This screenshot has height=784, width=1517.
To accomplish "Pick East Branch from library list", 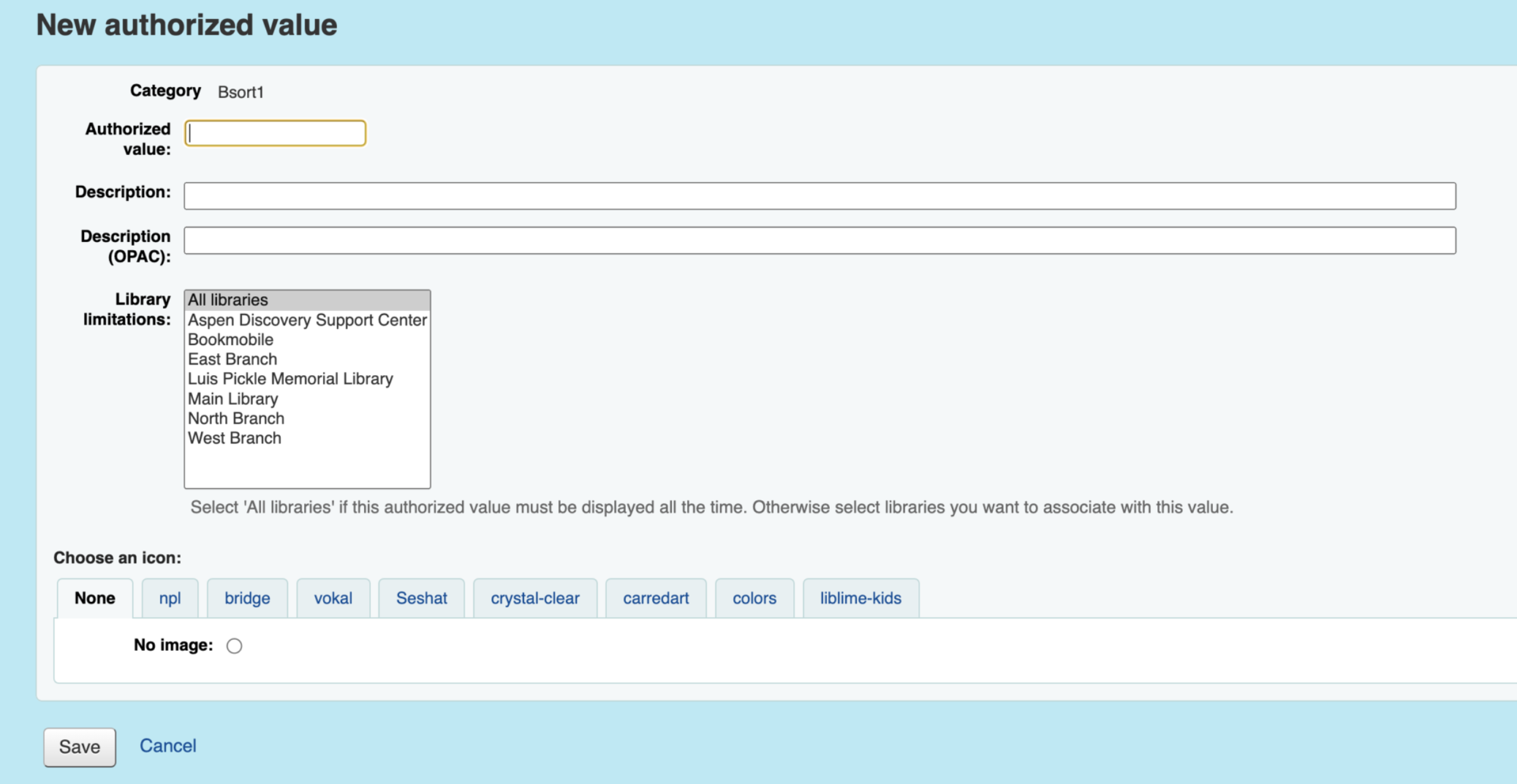I will (x=233, y=359).
